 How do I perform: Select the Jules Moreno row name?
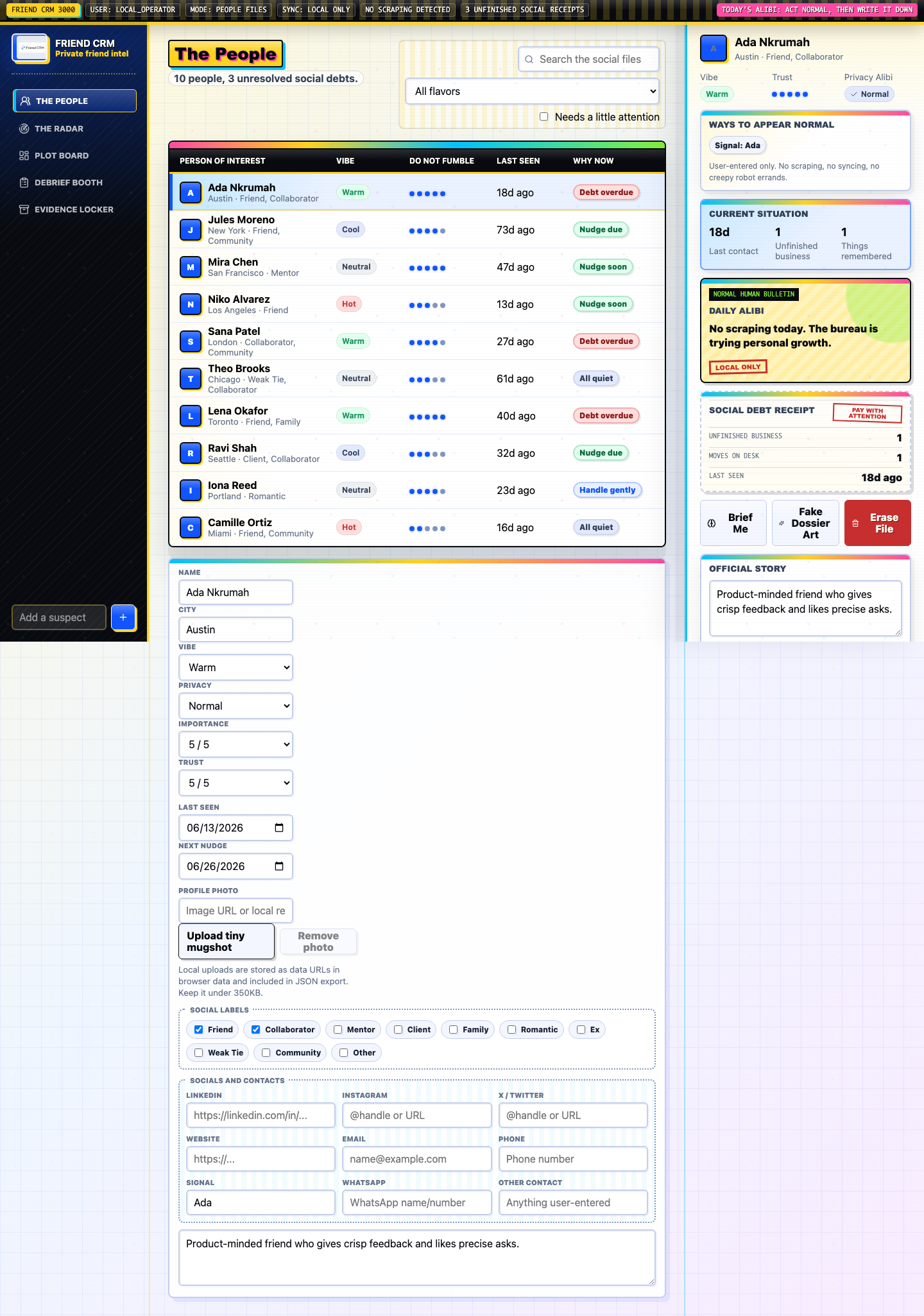coord(241,219)
